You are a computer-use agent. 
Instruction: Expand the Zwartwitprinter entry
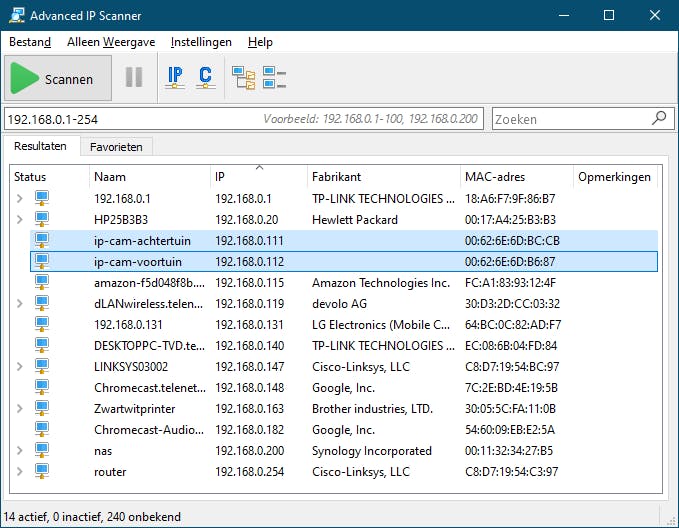[19, 408]
